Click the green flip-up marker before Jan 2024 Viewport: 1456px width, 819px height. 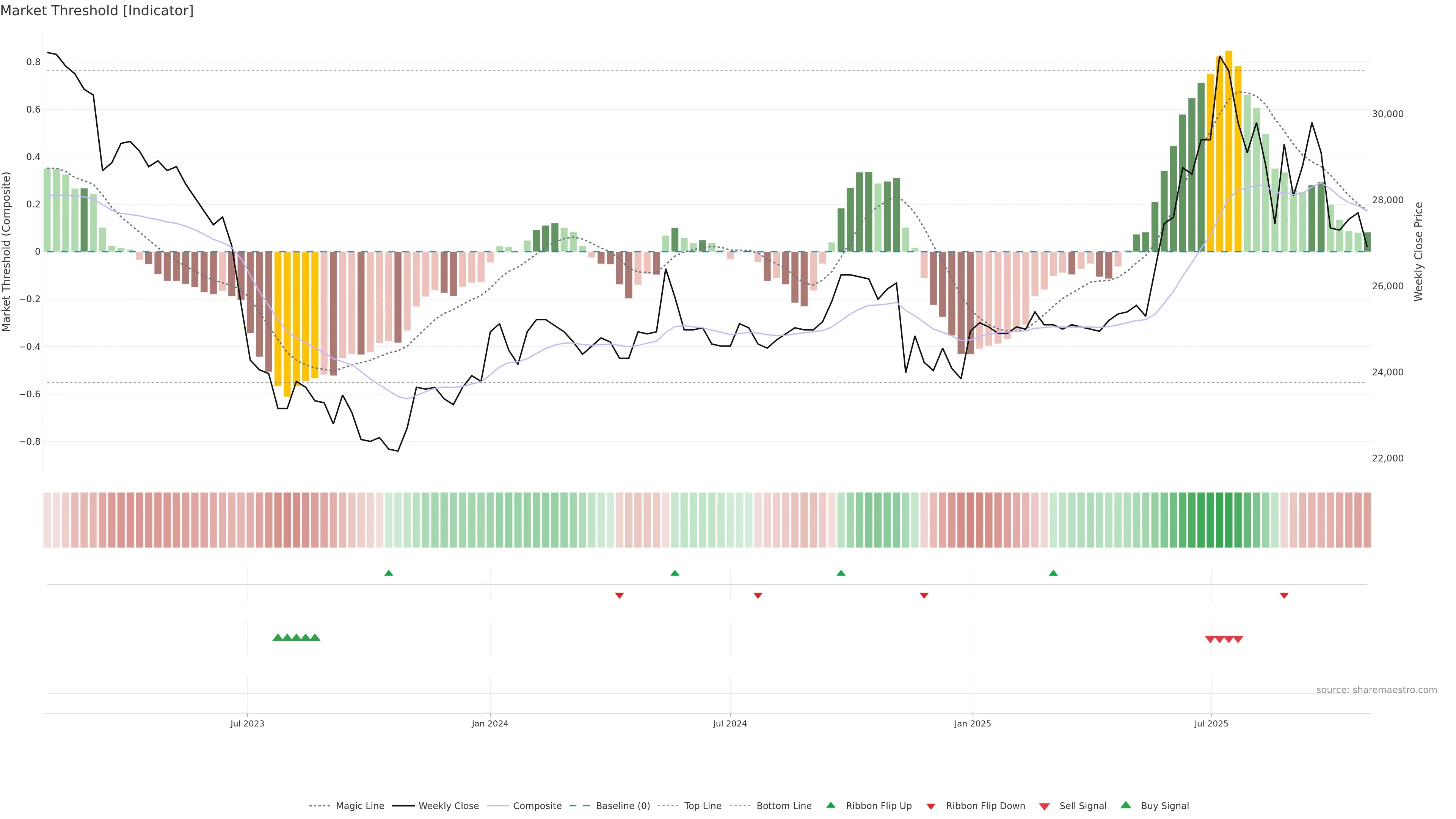pos(388,573)
